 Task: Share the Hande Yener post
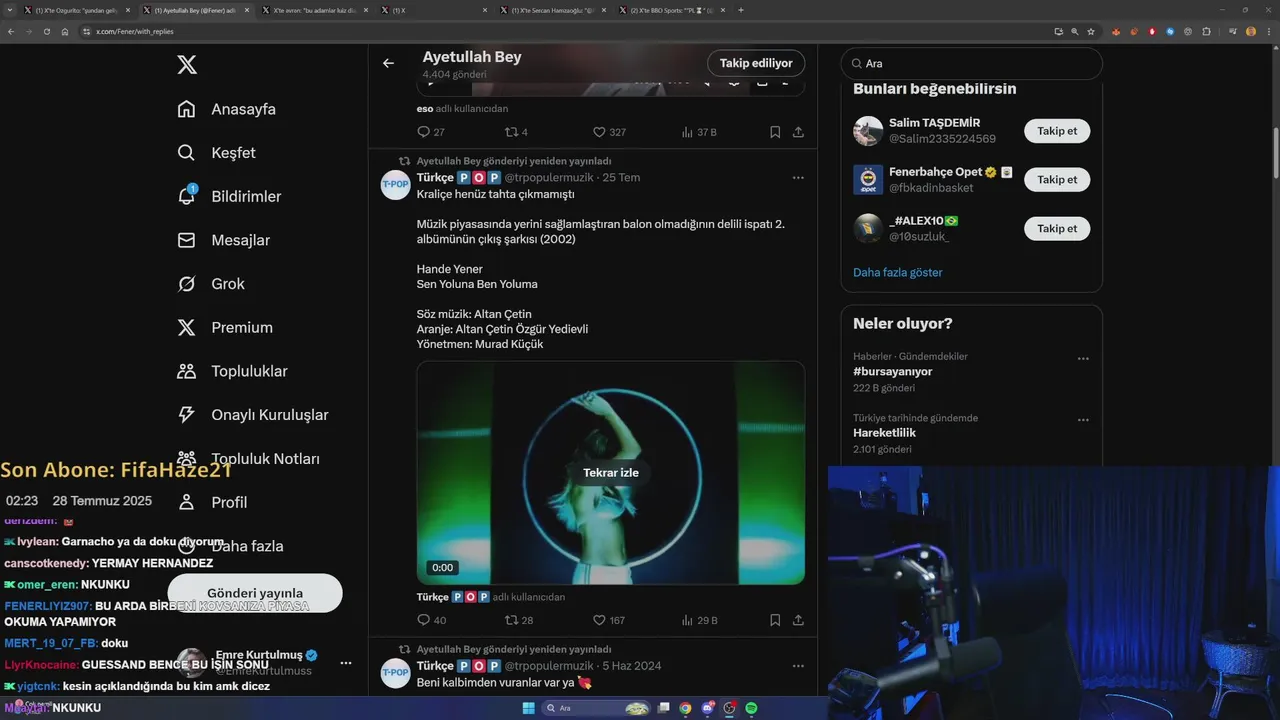798,620
